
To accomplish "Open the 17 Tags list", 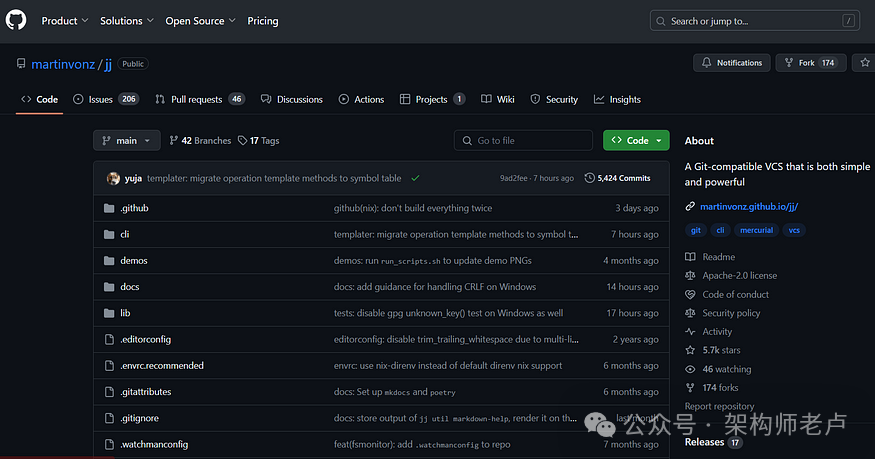I will [x=259, y=141].
